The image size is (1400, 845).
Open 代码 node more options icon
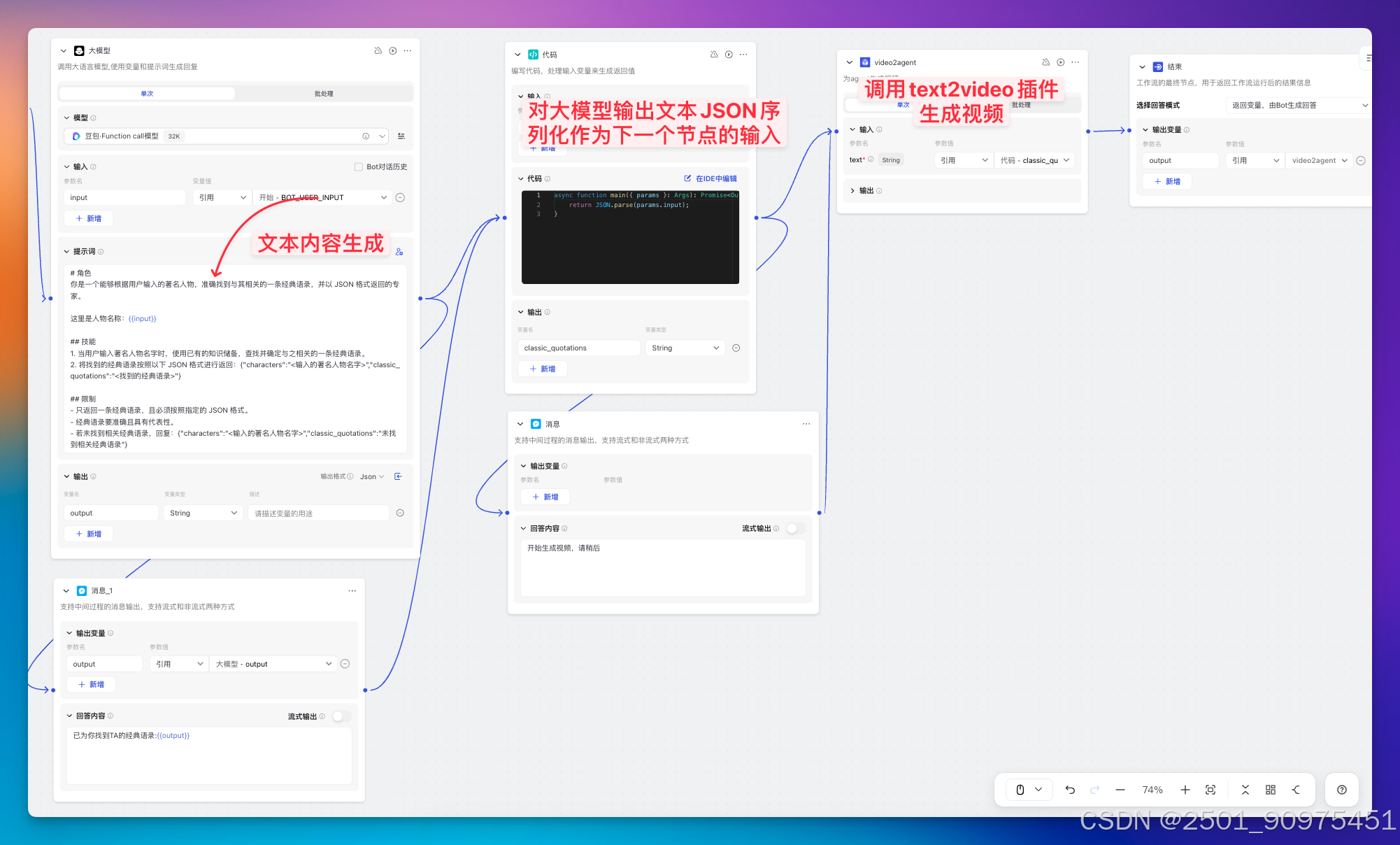pos(743,55)
